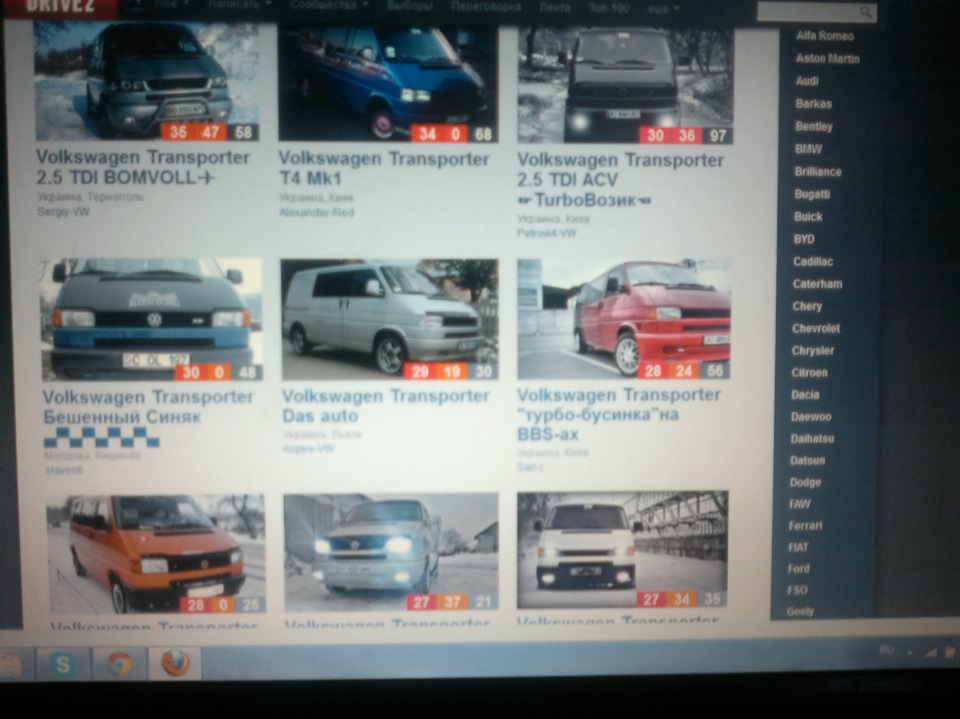Viewport: 960px width, 719px height.
Task: Select Aston Martin in brand sidebar
Action: 827,59
